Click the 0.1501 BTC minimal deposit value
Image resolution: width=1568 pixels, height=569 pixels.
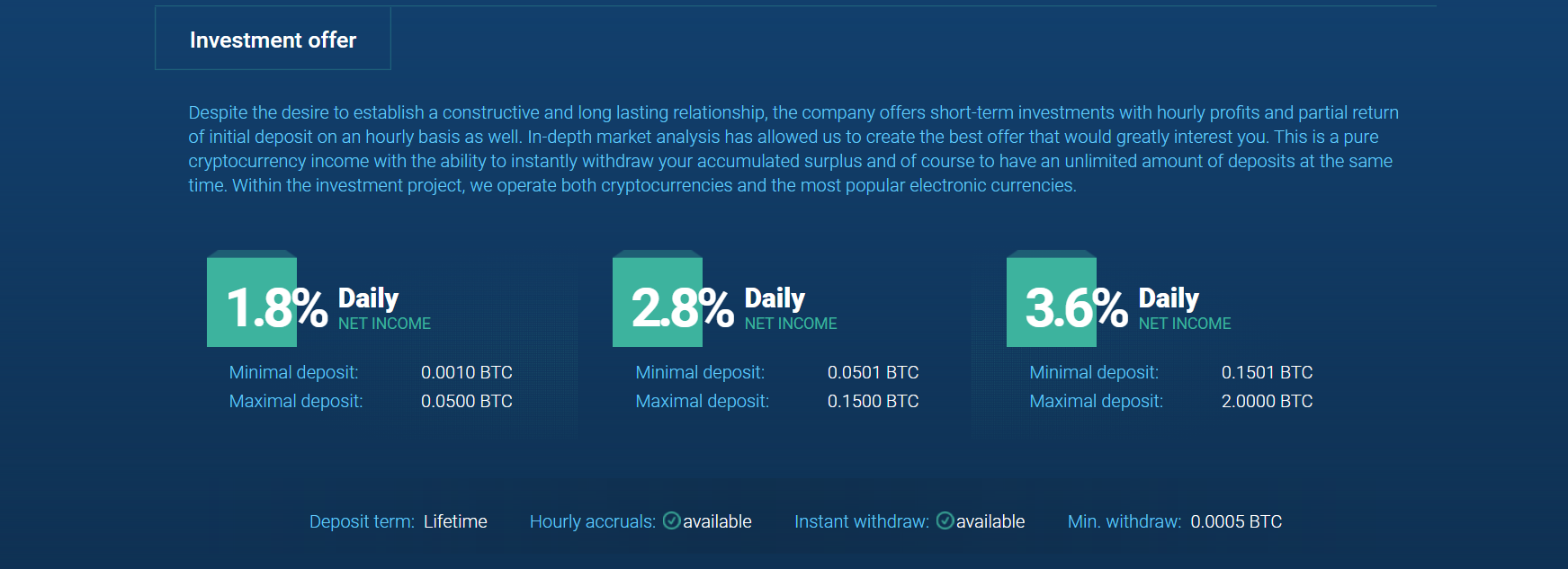coord(1267,372)
